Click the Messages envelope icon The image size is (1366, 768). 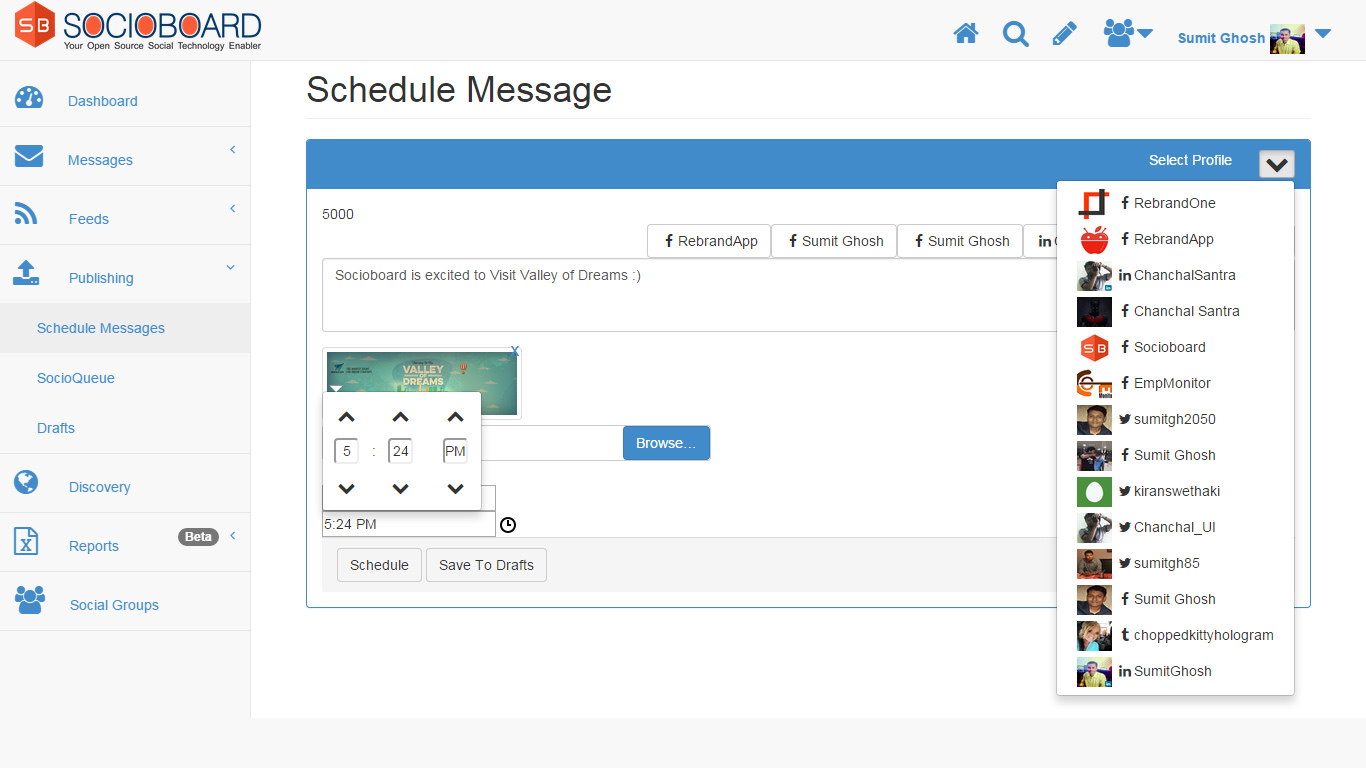click(x=29, y=157)
